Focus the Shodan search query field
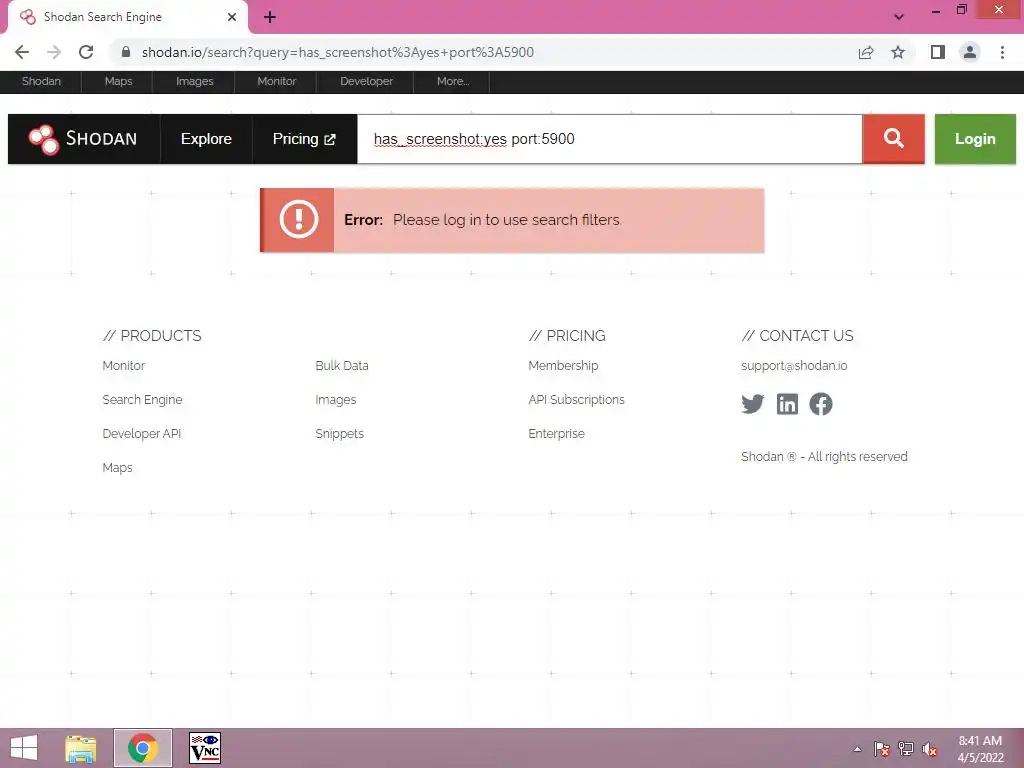Image resolution: width=1024 pixels, height=768 pixels. [609, 138]
